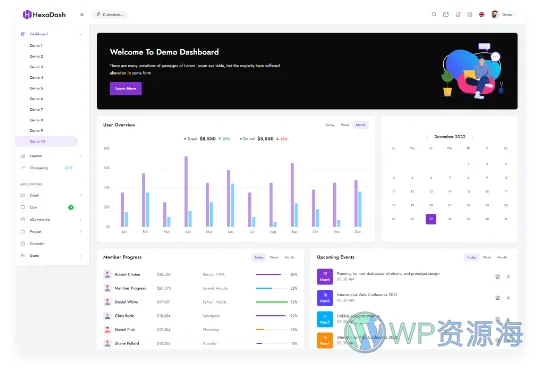Open the mail messages icon in header
Viewport: 540px width, 374px height.
click(x=446, y=14)
